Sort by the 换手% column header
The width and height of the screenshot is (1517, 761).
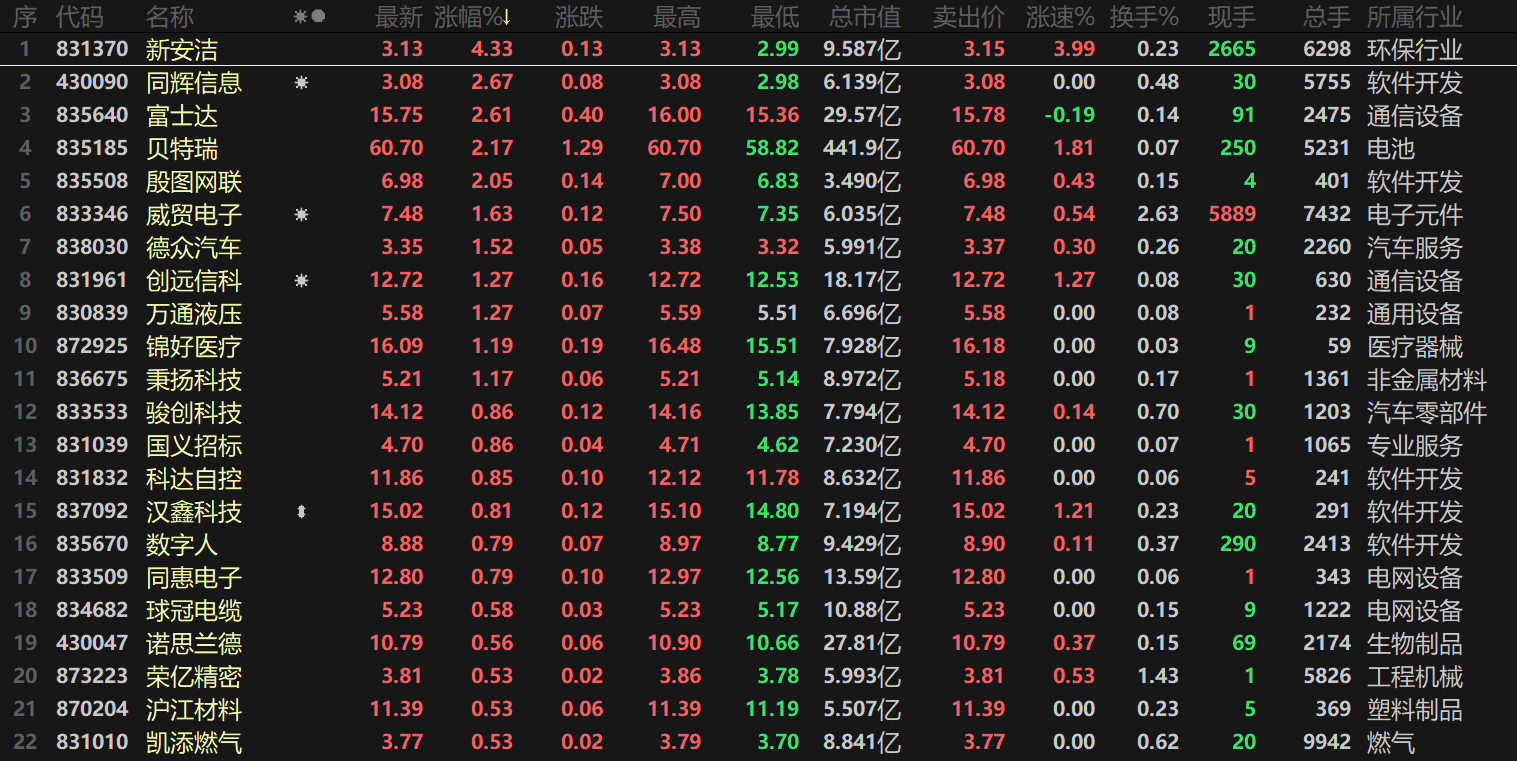pos(1143,17)
